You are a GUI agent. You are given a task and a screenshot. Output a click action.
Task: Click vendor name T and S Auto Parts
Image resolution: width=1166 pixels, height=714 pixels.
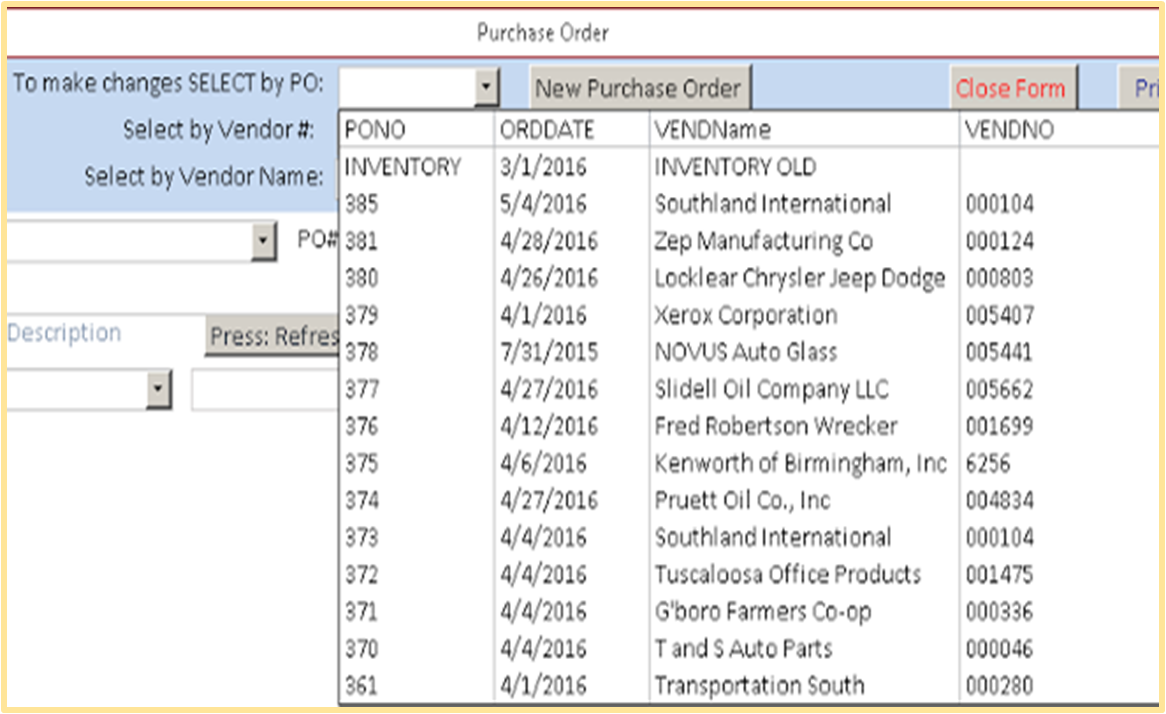coord(744,649)
